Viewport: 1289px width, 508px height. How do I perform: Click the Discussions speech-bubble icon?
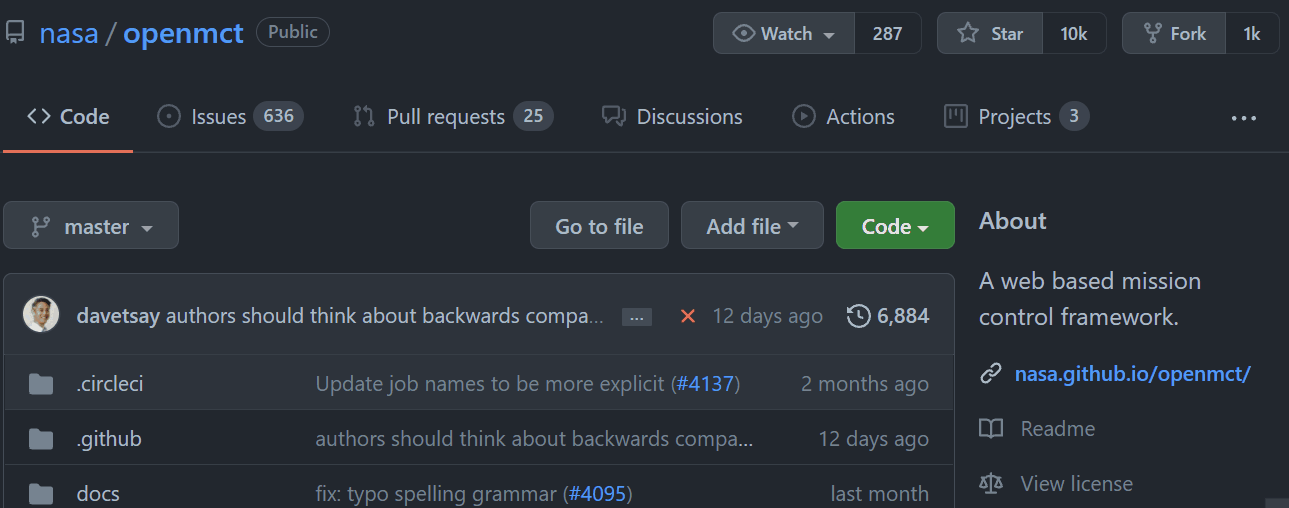coord(614,116)
